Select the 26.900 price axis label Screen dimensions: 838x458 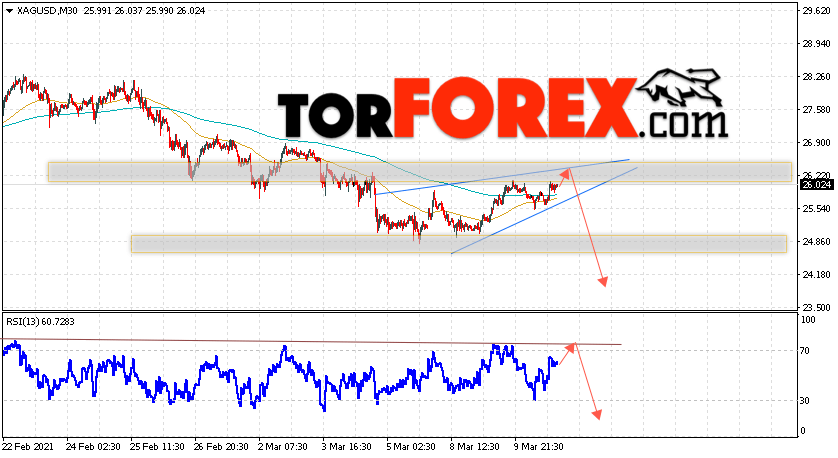(x=817, y=143)
